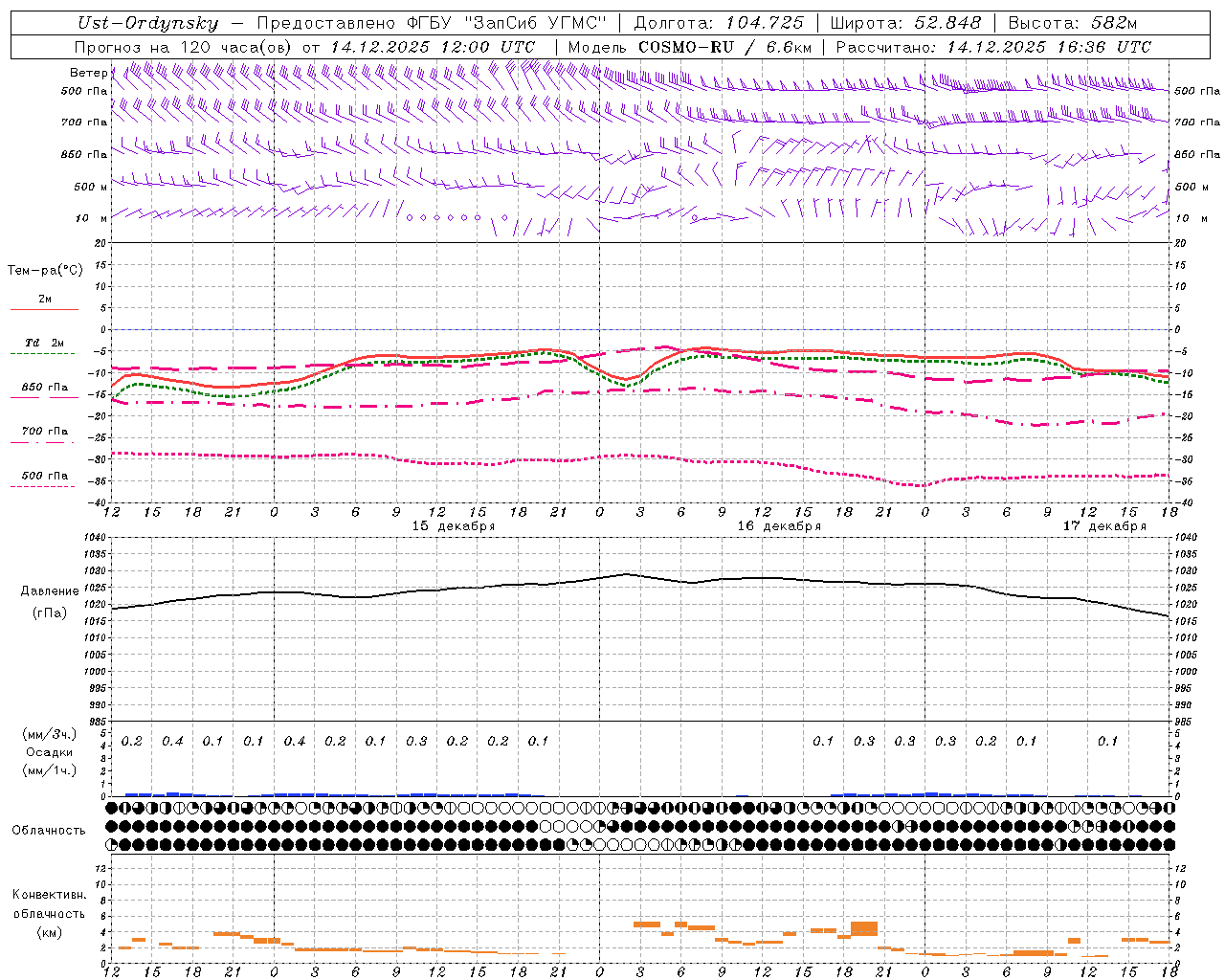Click the (мм/1ч.) precipitation unit label
Image resolution: width=1225 pixels, height=980 pixels.
49,769
